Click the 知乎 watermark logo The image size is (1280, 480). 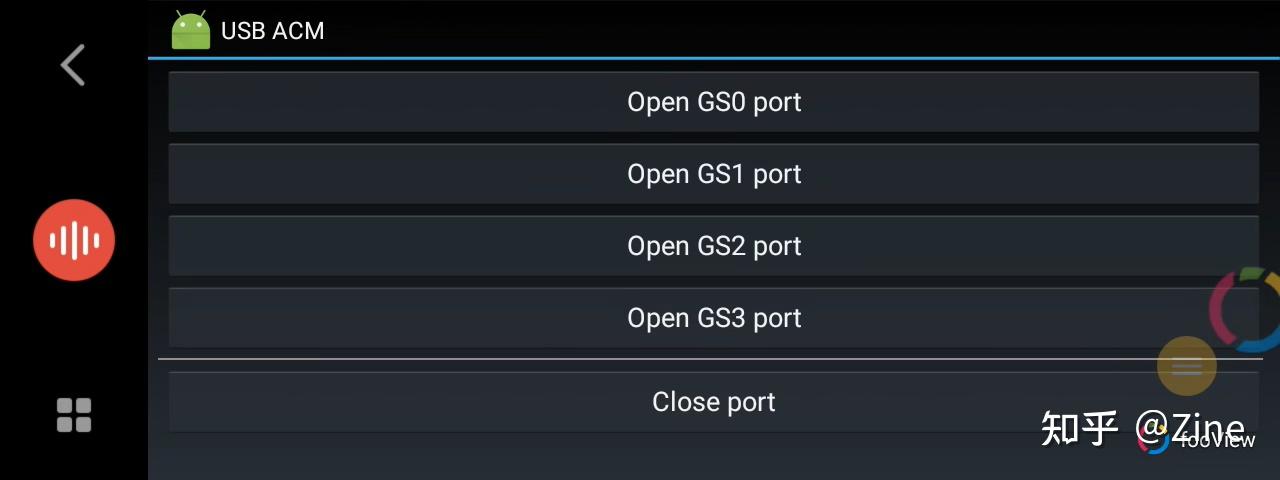[1079, 428]
